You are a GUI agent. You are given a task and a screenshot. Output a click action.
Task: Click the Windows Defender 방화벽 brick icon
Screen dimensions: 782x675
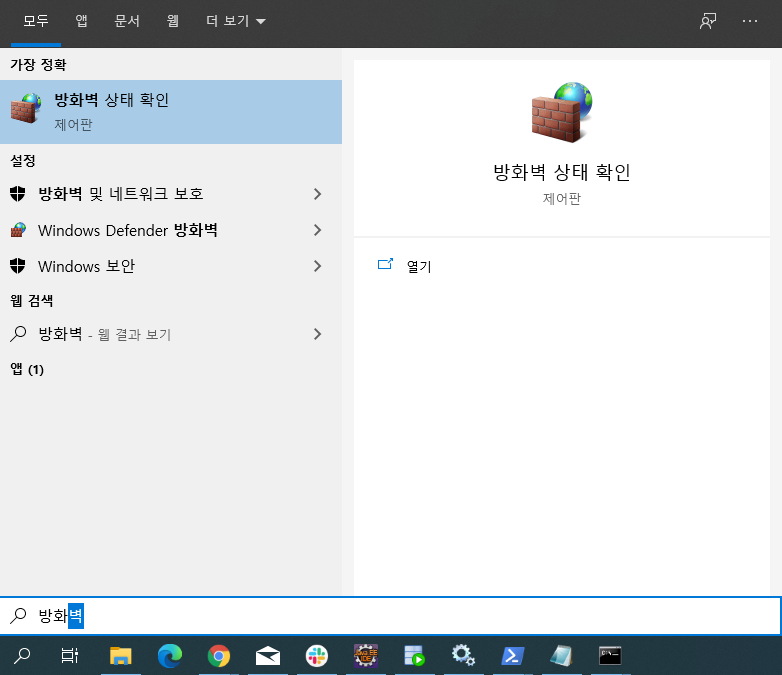18,230
